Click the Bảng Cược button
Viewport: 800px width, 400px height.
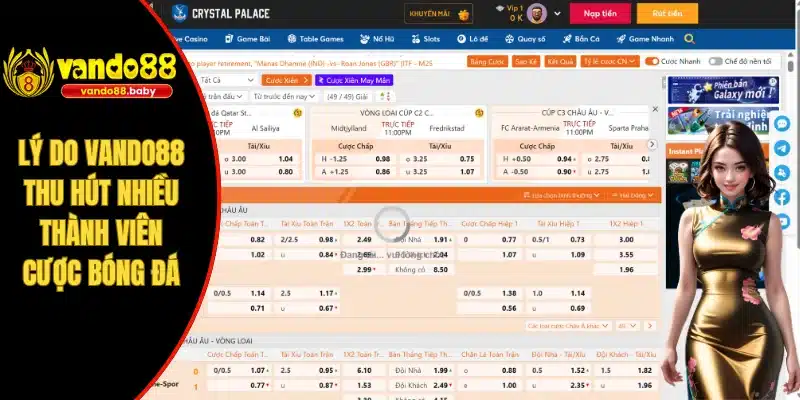pos(487,61)
